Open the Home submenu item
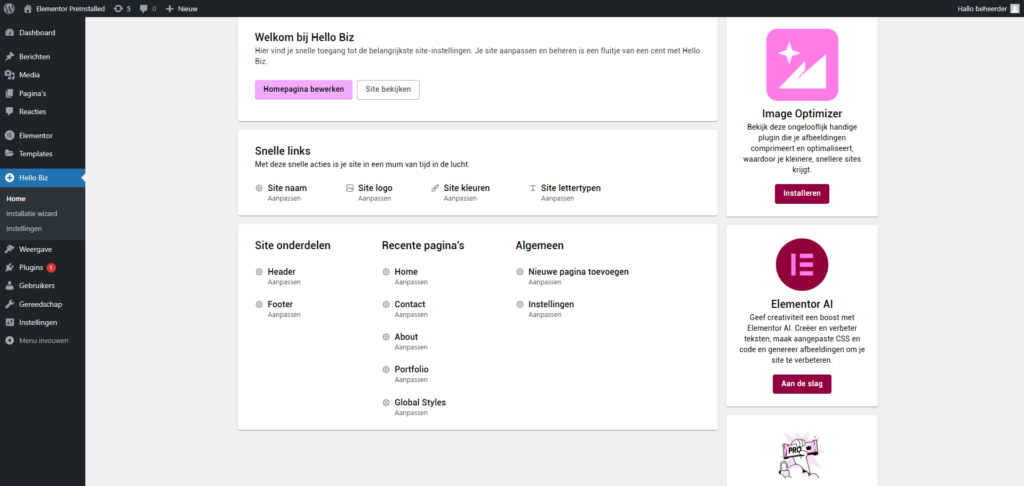The width and height of the screenshot is (1024, 486). (x=16, y=199)
